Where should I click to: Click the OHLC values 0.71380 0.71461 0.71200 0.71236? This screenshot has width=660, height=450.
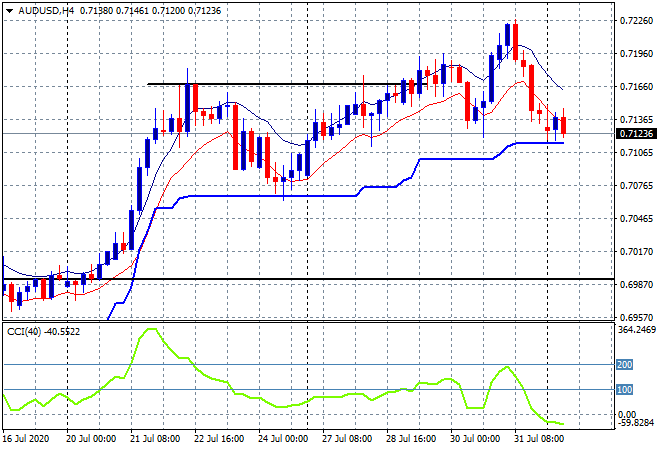tap(150, 11)
